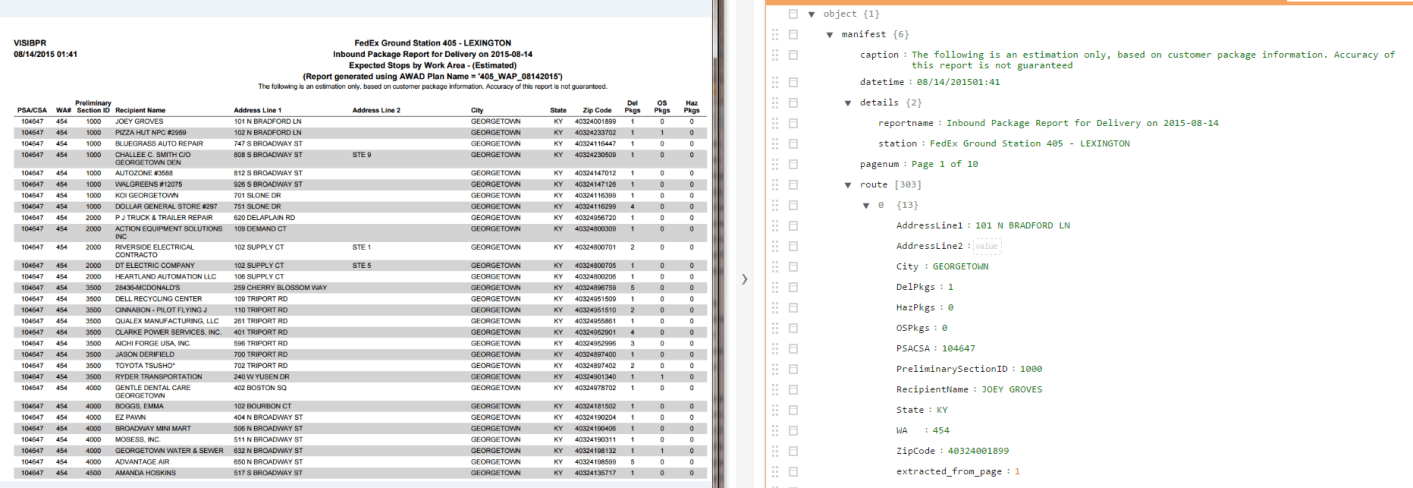Tick the checkbox for root object row
1413x488 pixels.
point(793,14)
